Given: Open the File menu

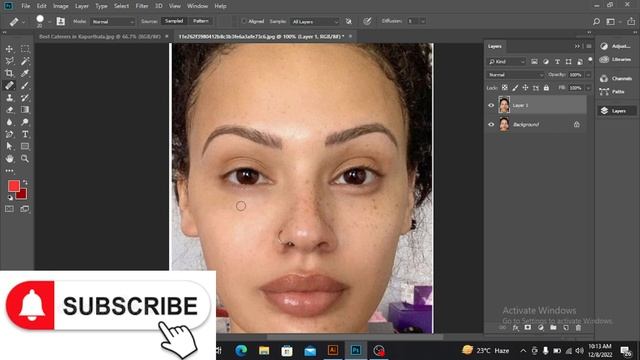Looking at the screenshot, I should pyautogui.click(x=26, y=6).
